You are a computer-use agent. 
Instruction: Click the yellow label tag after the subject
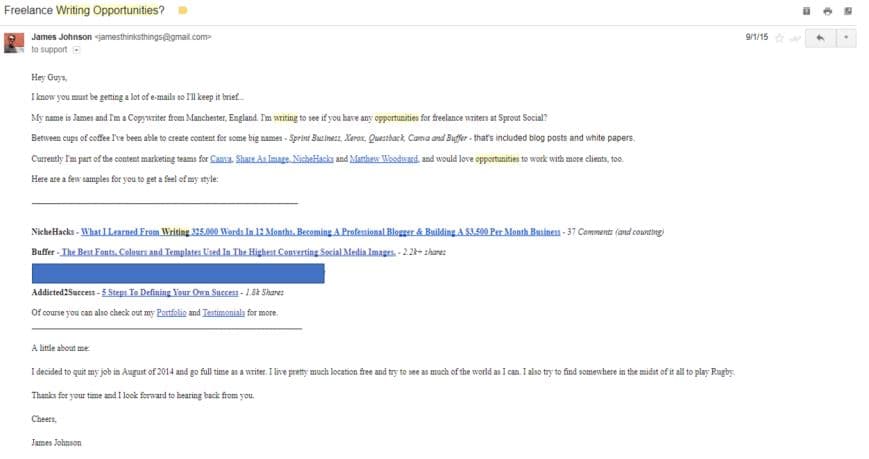coord(182,11)
